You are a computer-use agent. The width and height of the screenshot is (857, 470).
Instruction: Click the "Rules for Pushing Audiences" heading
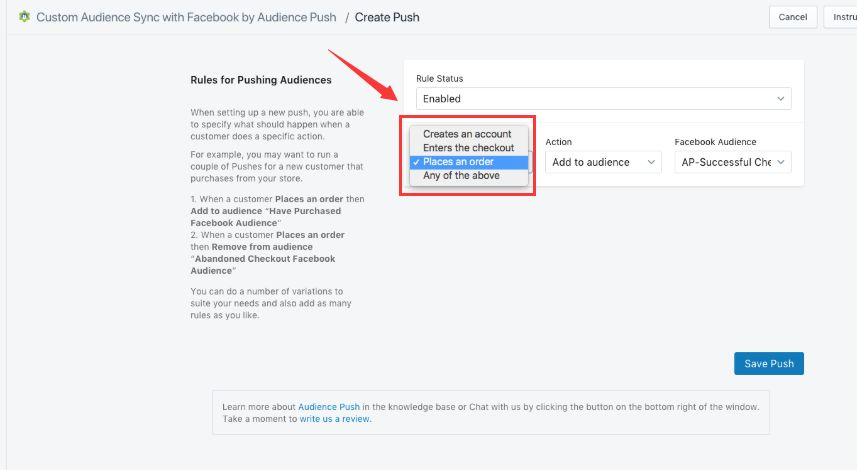point(261,80)
